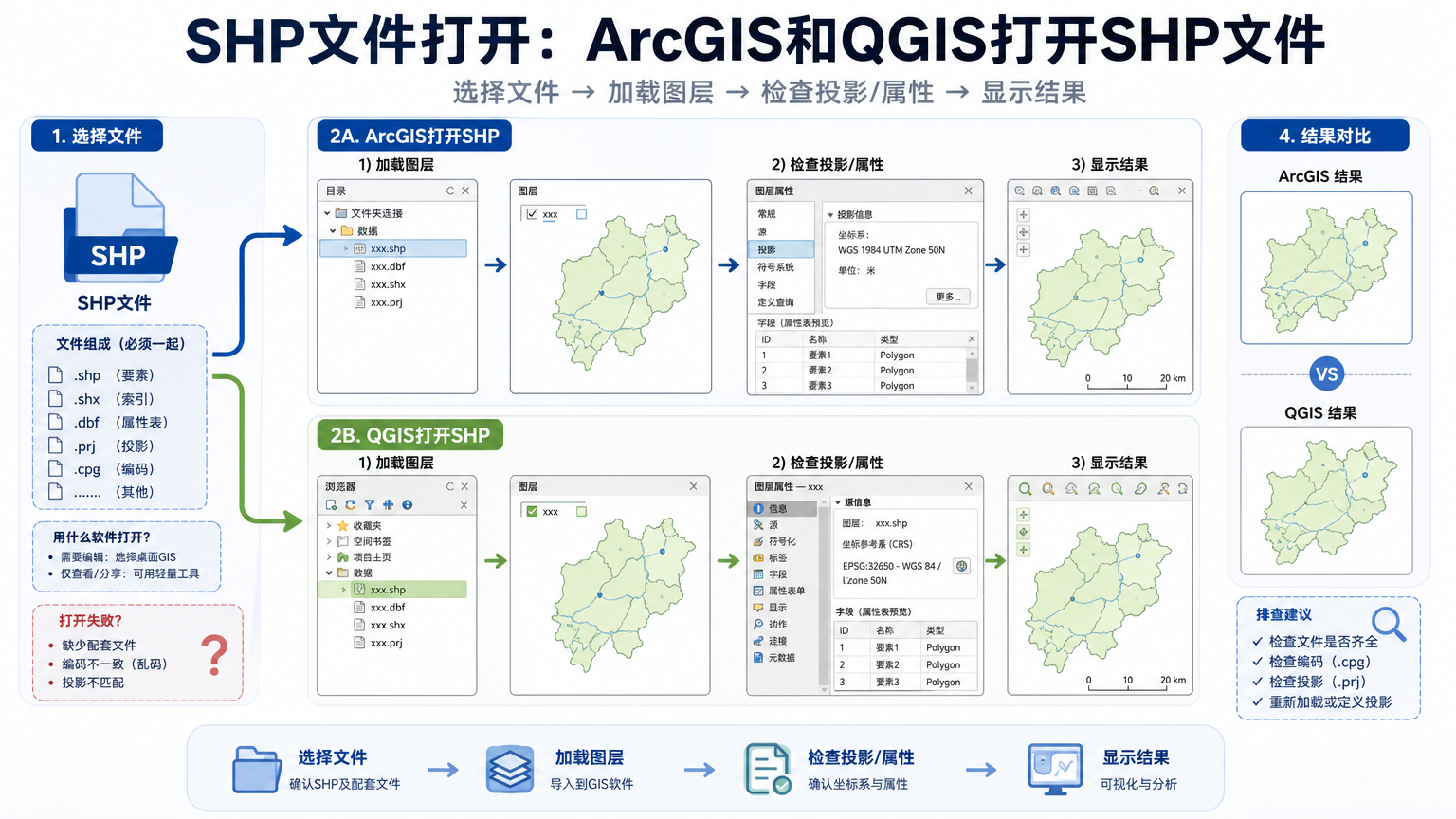Collapse 文件夹连接 node in ArcGIS 目录
1456x819 pixels.
pos(327,213)
